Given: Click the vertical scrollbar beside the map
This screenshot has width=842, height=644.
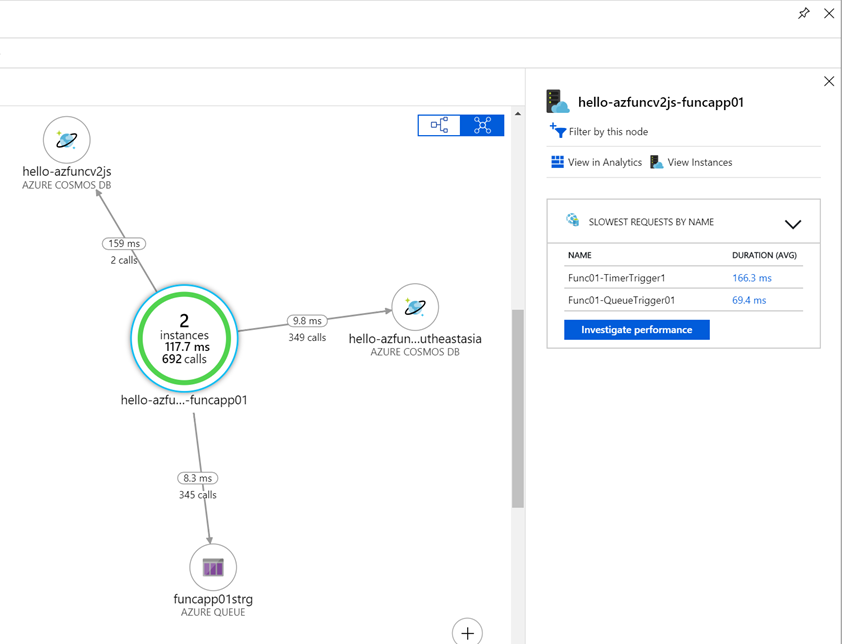Looking at the screenshot, I should click(516, 410).
